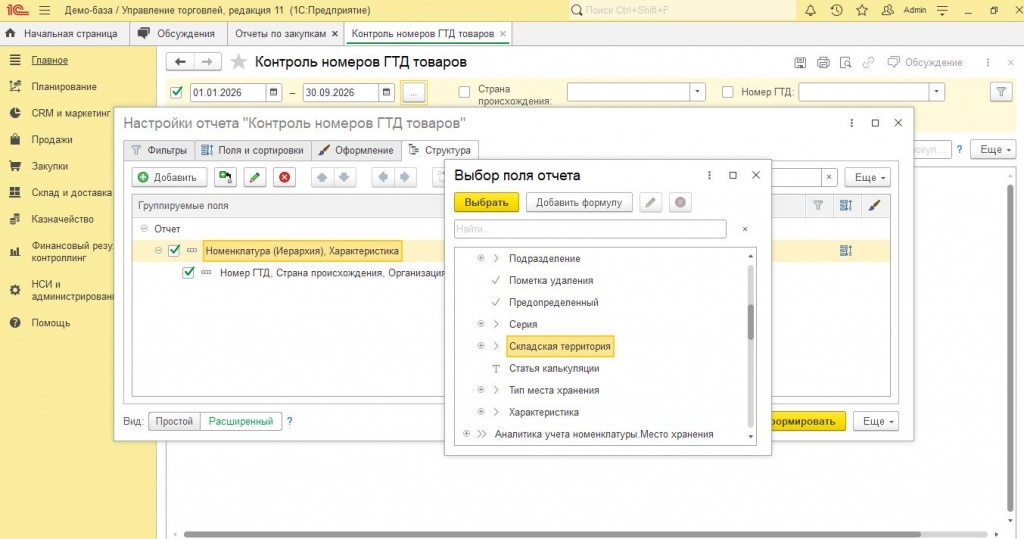Expand Серия field
1024x539 pixels.
click(x=481, y=324)
